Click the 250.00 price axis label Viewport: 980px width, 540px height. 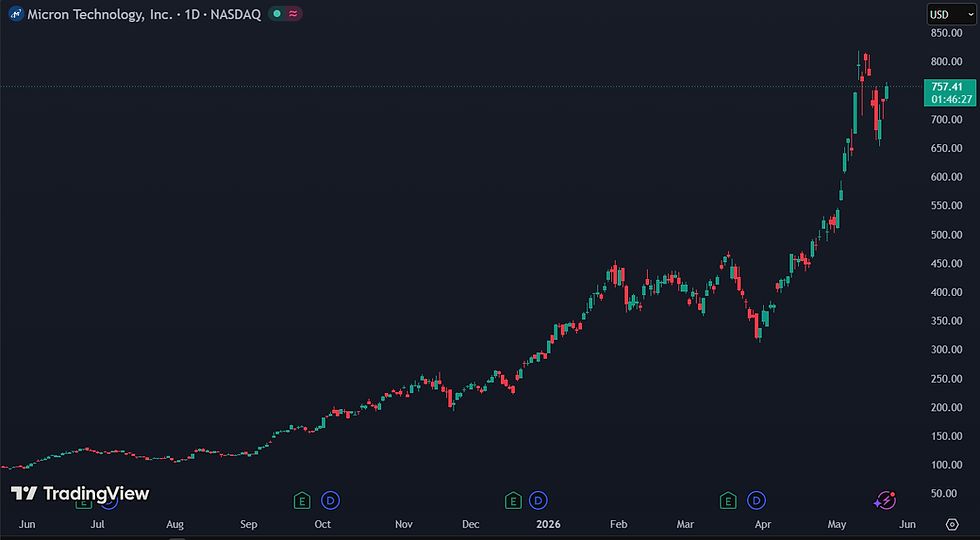pos(946,379)
